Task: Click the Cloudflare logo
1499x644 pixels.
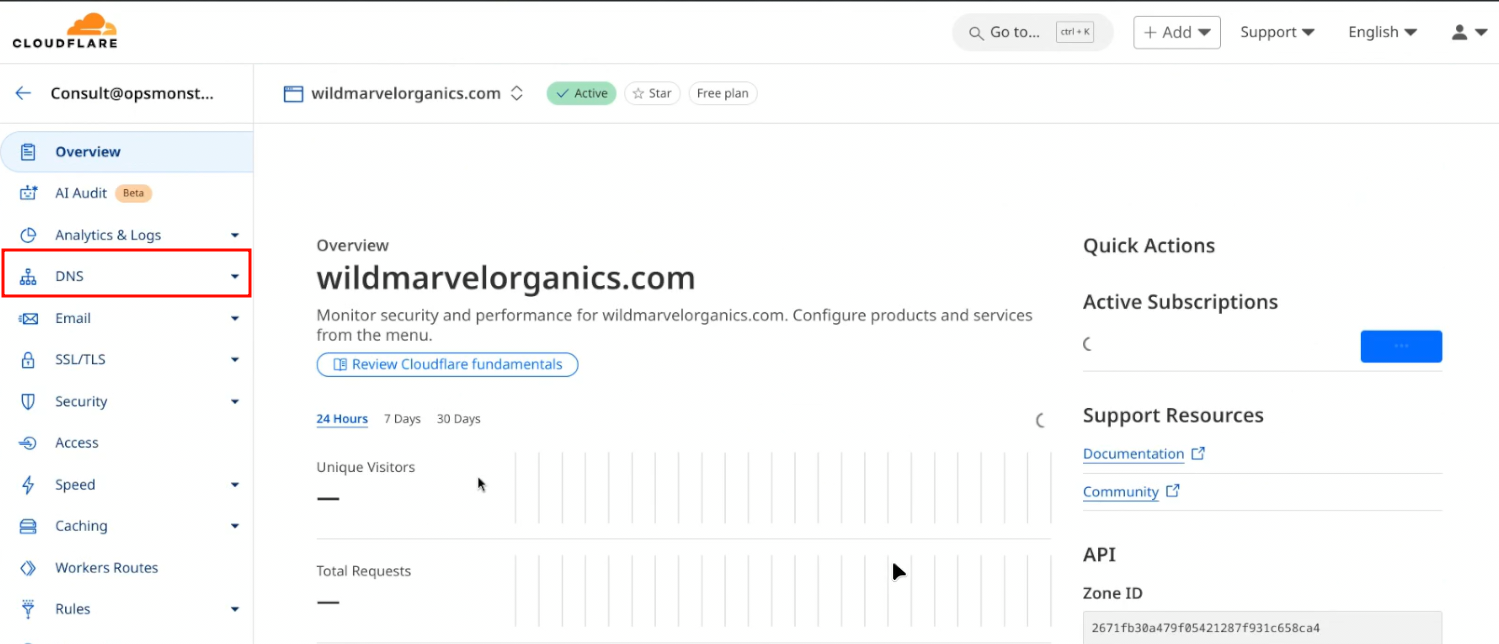Action: point(65,31)
